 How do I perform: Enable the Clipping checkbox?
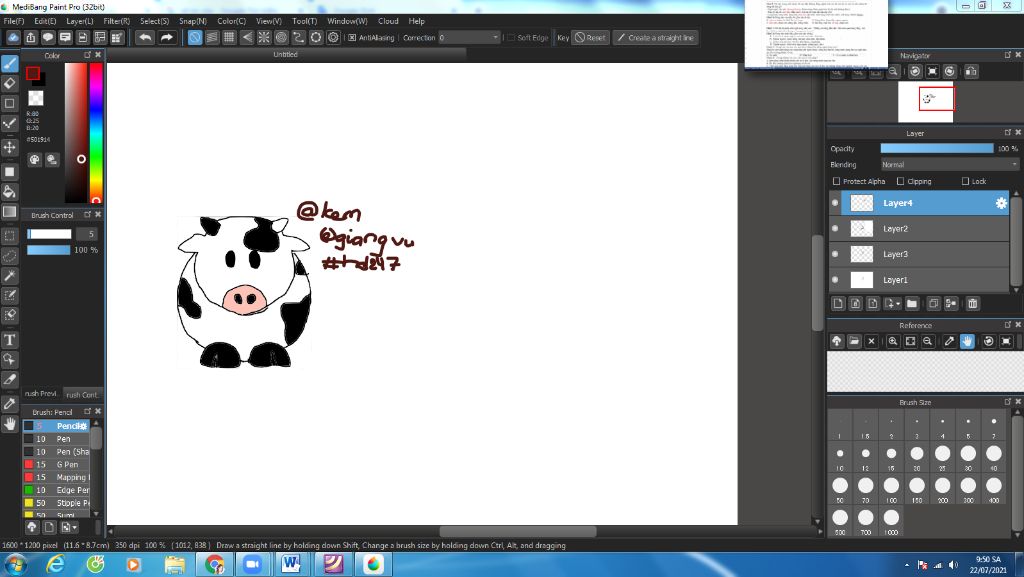point(901,181)
